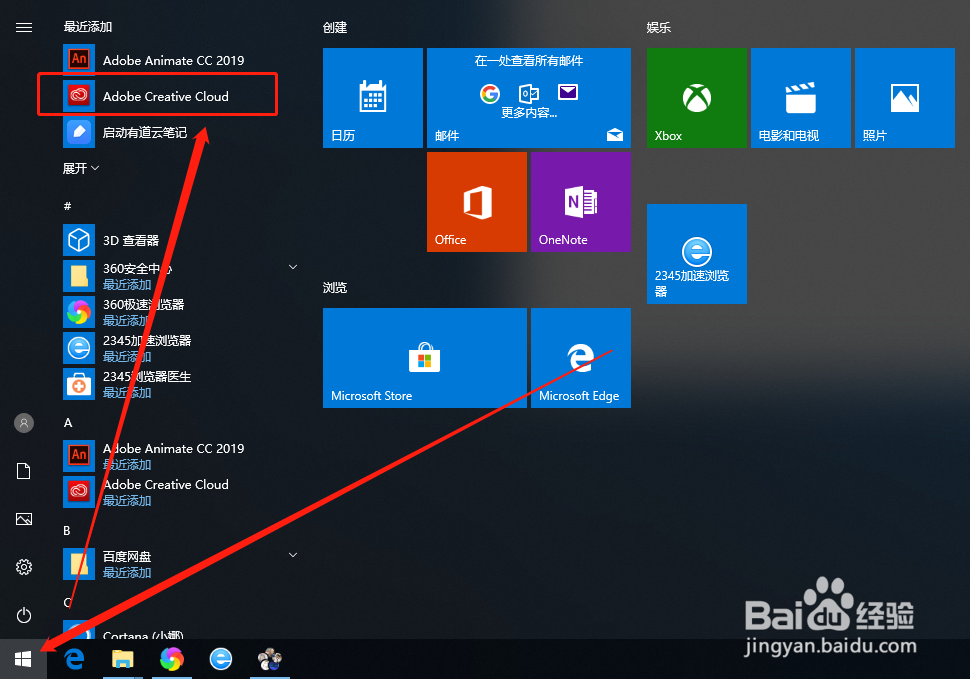Launch Adobe Animate CC 2019 under recently added

point(170,60)
